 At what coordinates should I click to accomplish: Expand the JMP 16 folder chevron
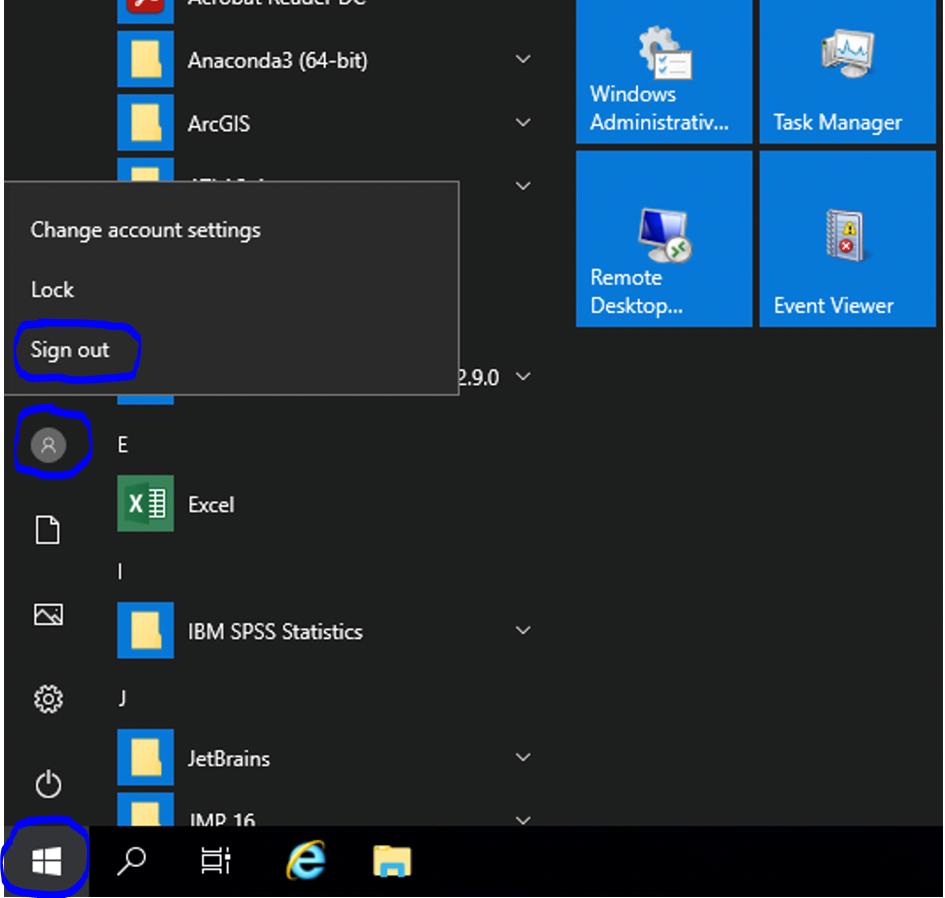tap(523, 820)
